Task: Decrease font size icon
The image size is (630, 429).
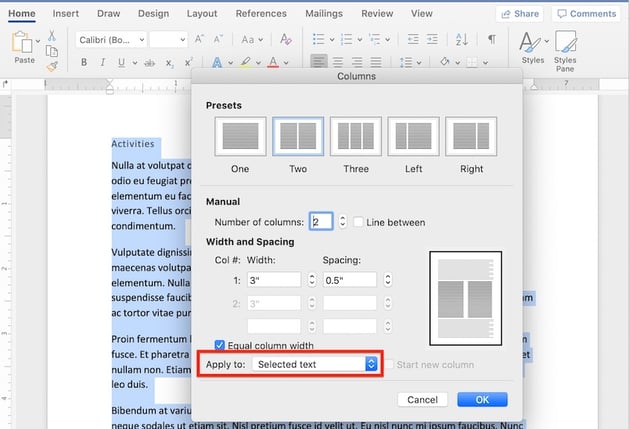Action: (218, 39)
